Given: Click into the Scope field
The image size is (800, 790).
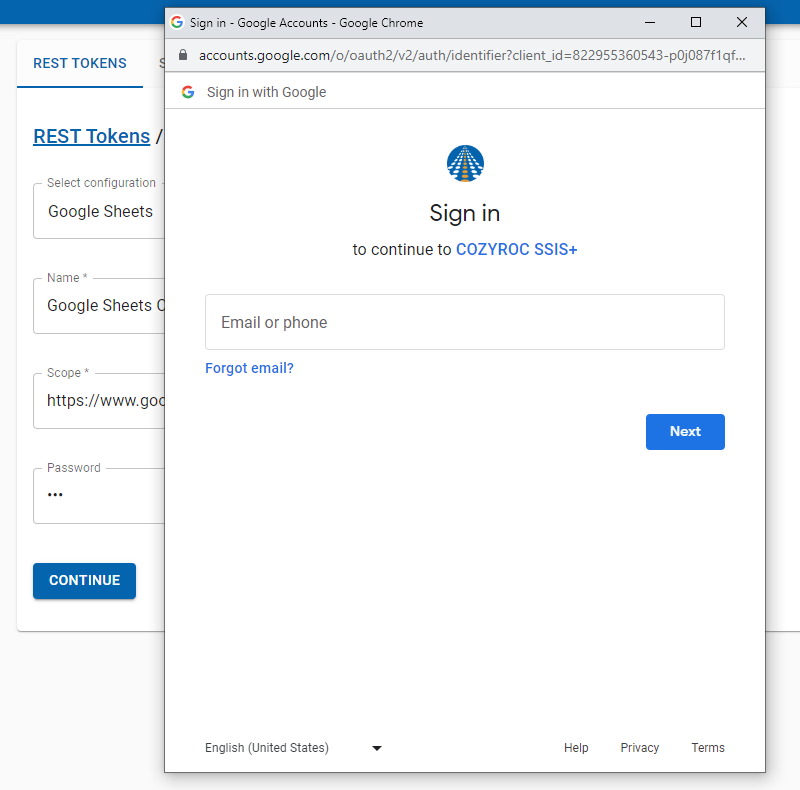Looking at the screenshot, I should pyautogui.click(x=100, y=401).
